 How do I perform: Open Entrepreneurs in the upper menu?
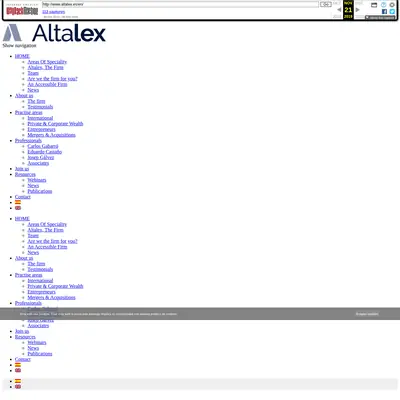point(42,130)
